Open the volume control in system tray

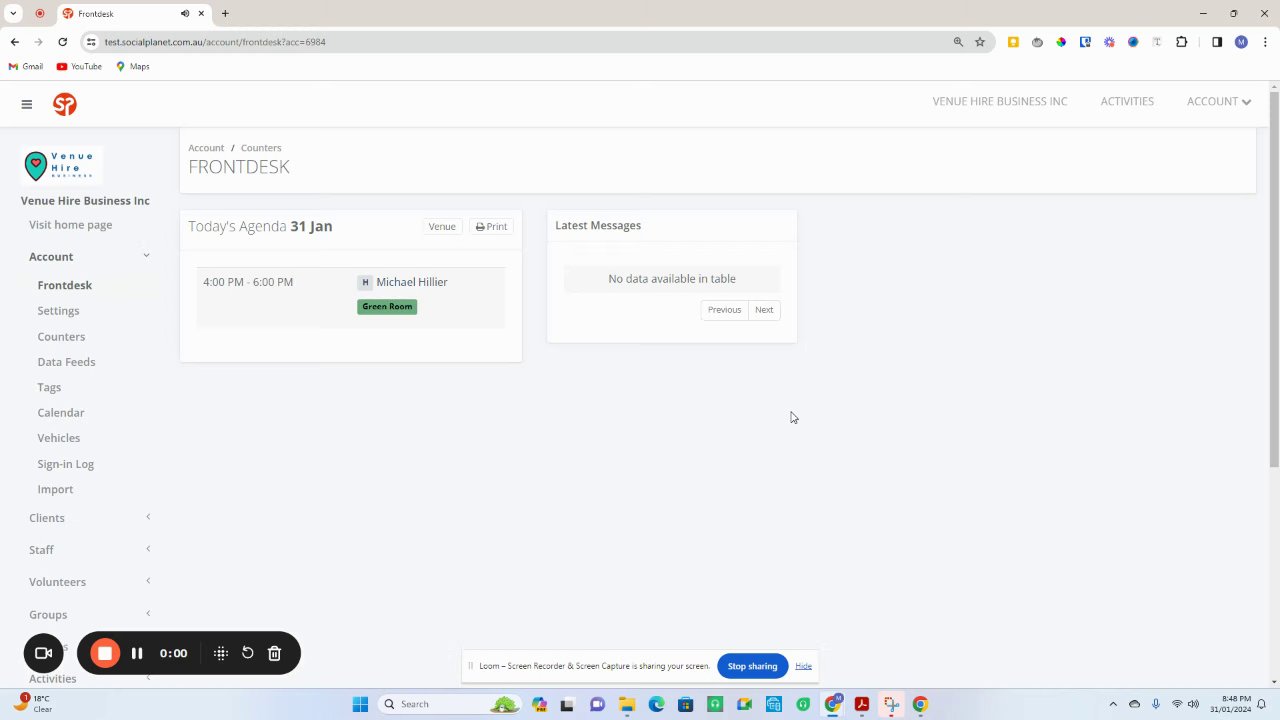tap(1193, 704)
